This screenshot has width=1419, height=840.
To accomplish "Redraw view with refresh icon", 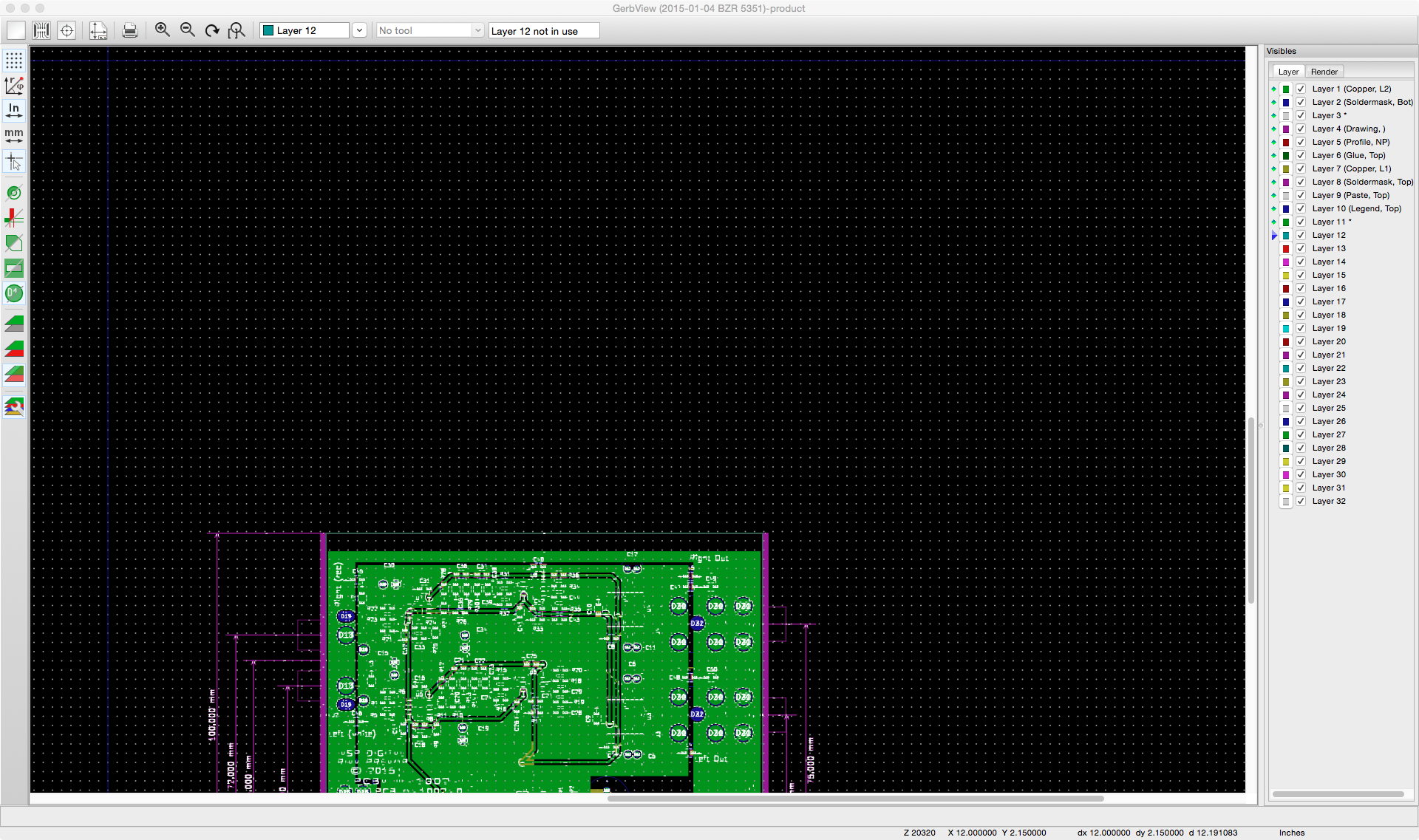I will 212,30.
